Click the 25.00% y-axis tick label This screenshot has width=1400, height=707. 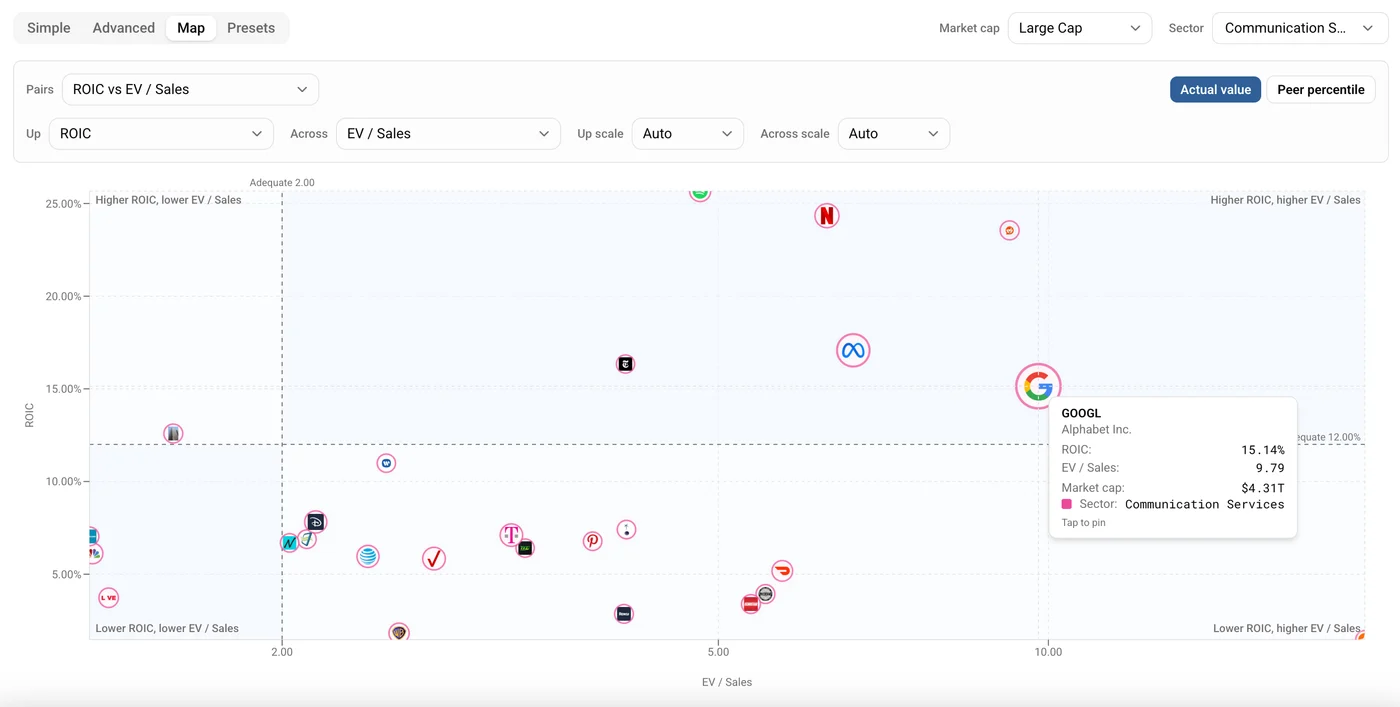64,204
